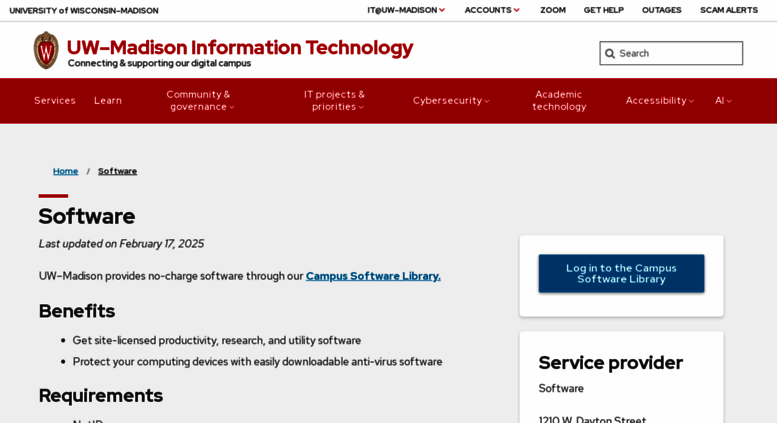Image resolution: width=777 pixels, height=423 pixels.
Task: Open the Services menu item
Action: 55,101
